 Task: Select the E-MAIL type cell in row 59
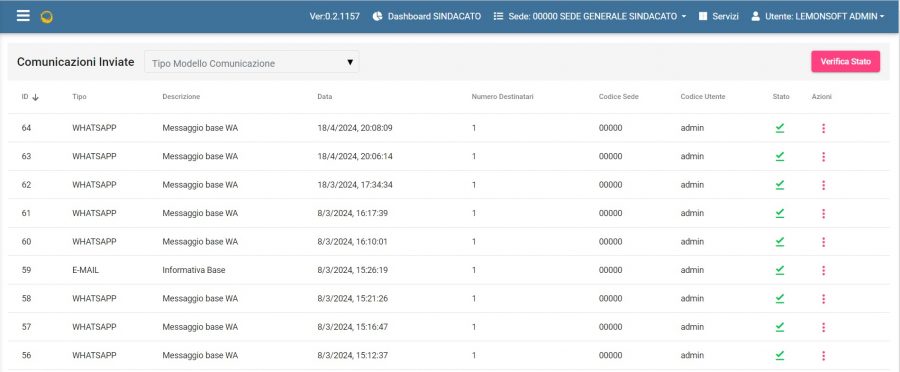(x=86, y=270)
